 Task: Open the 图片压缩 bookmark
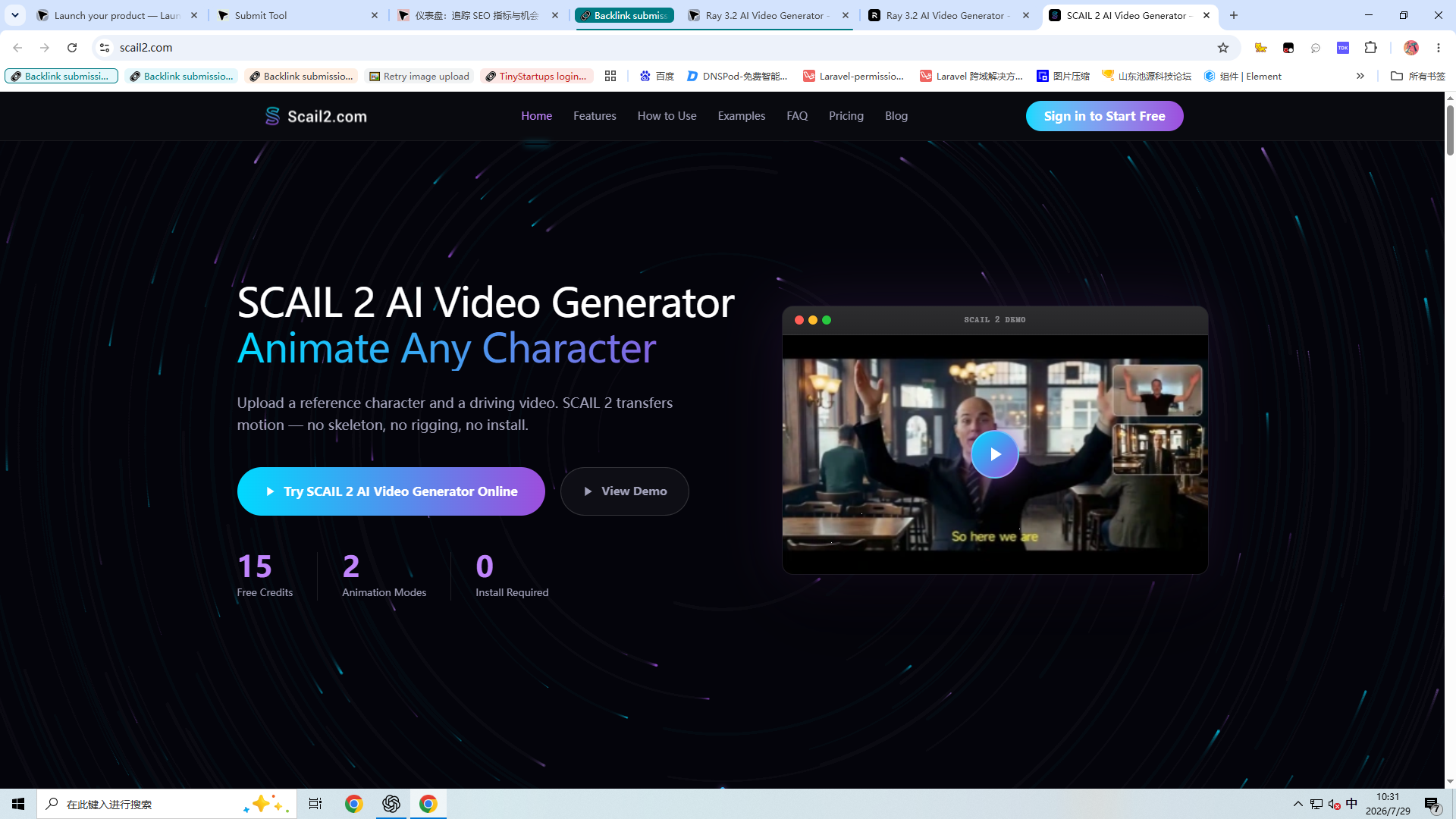(1063, 76)
